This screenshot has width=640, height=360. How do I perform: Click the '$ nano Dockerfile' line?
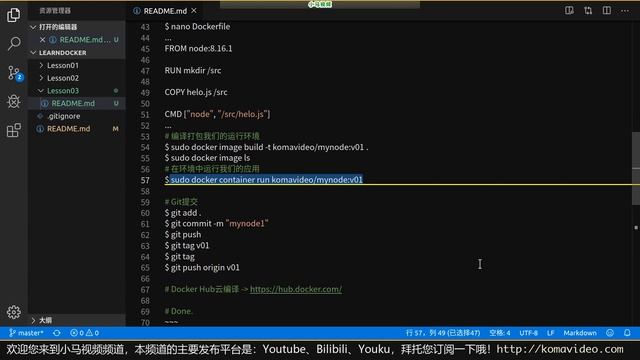pos(197,27)
